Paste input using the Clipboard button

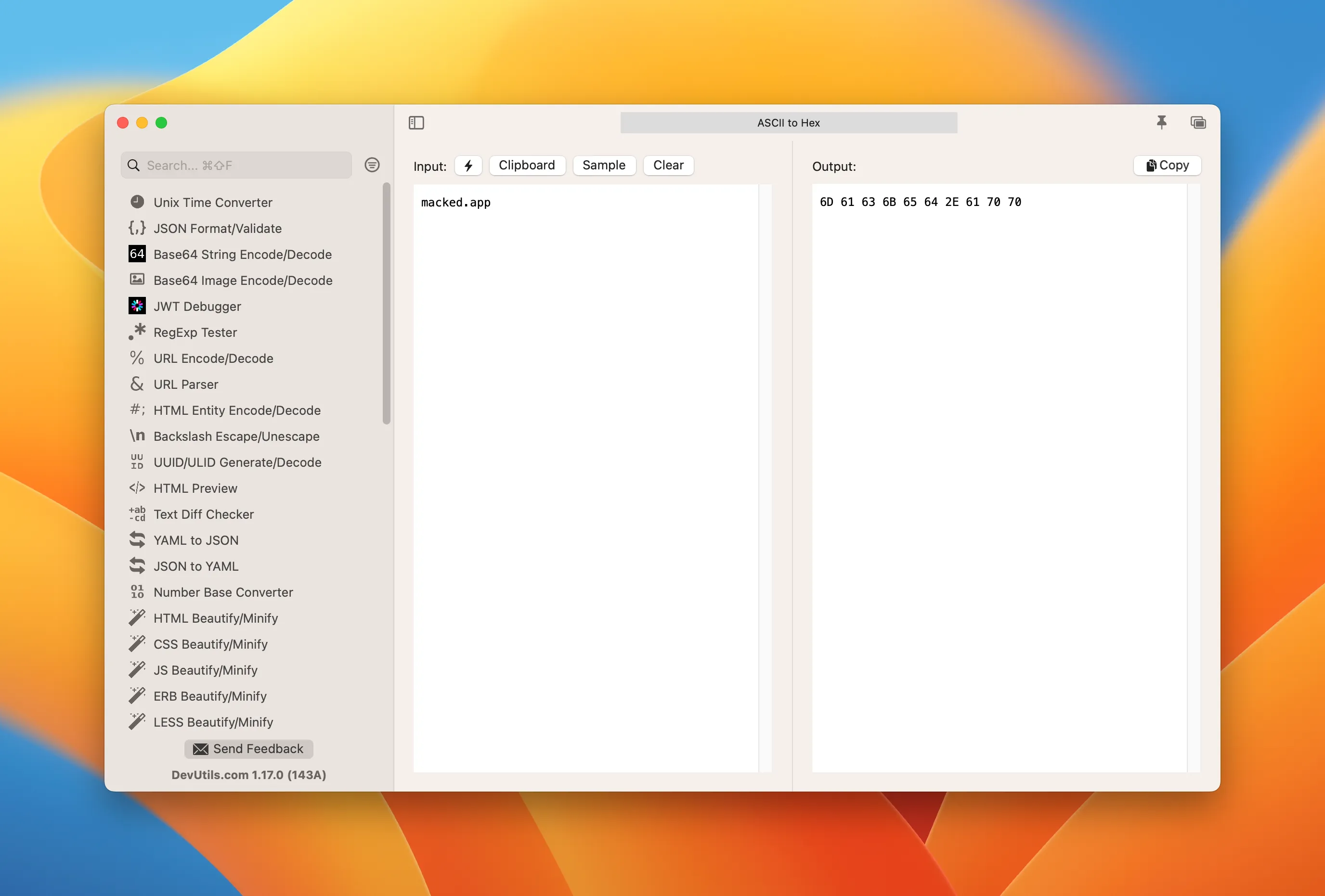[x=526, y=165]
